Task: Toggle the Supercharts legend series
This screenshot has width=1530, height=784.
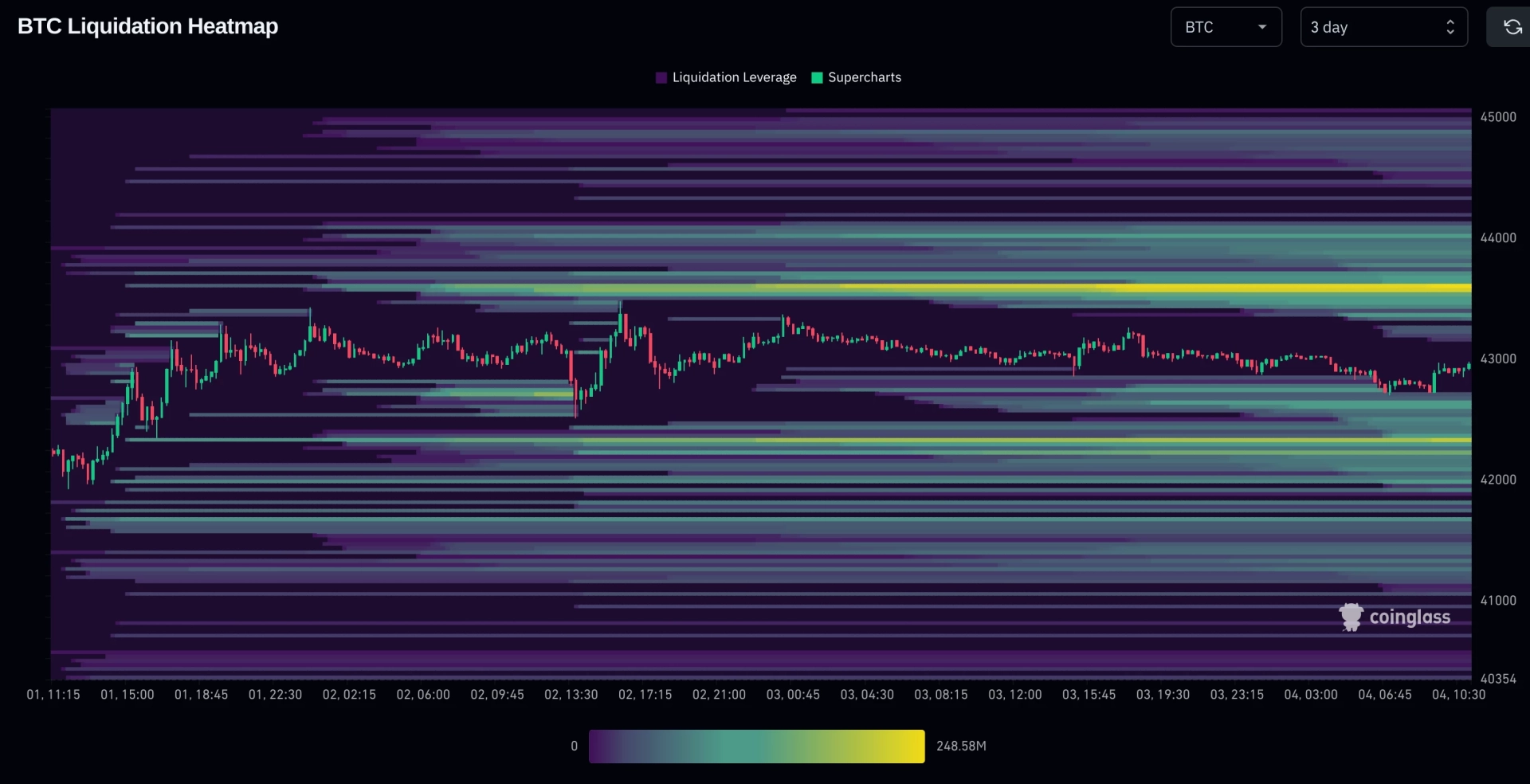Action: [x=856, y=77]
